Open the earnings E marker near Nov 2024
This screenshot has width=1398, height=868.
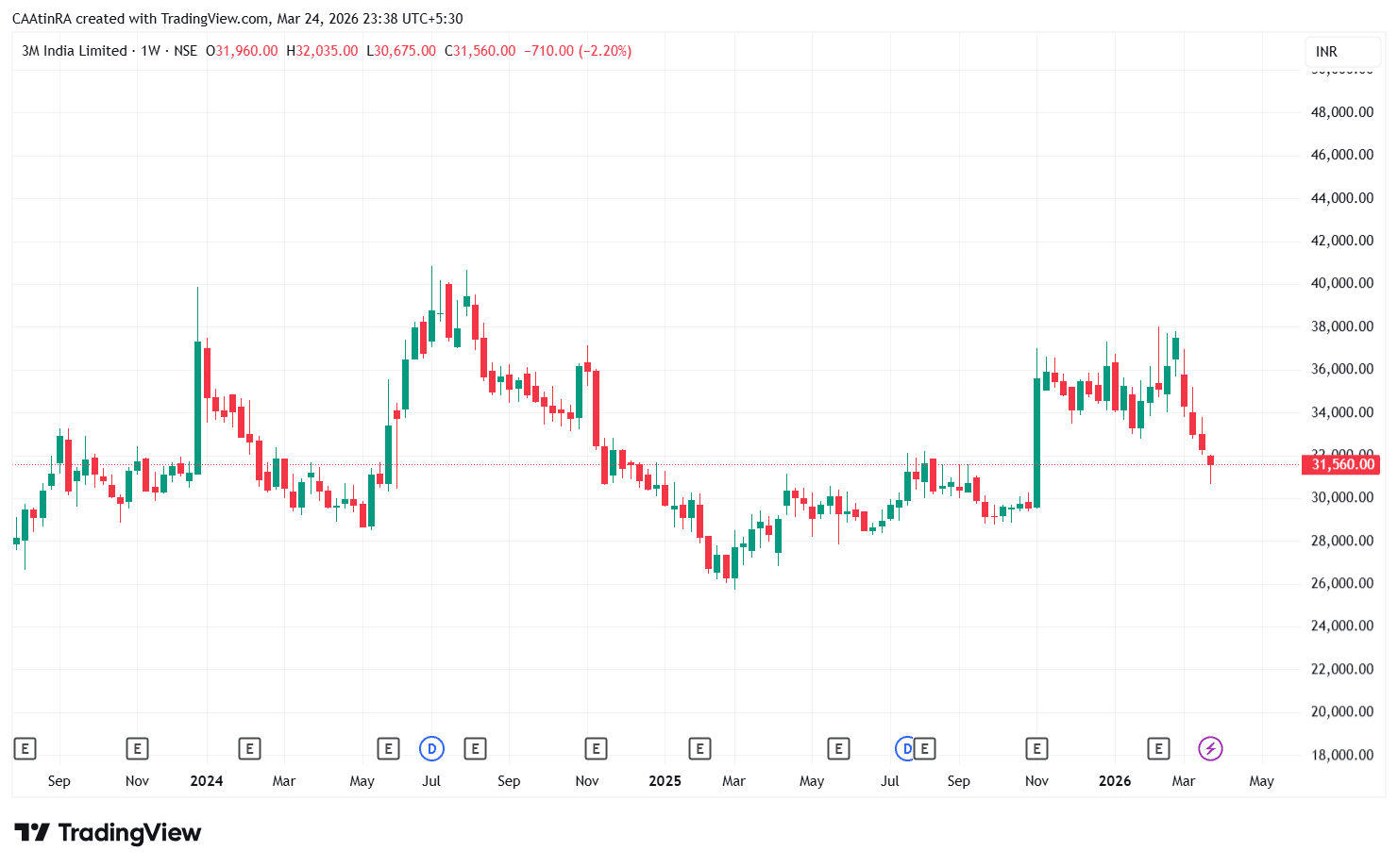pyautogui.click(x=596, y=749)
